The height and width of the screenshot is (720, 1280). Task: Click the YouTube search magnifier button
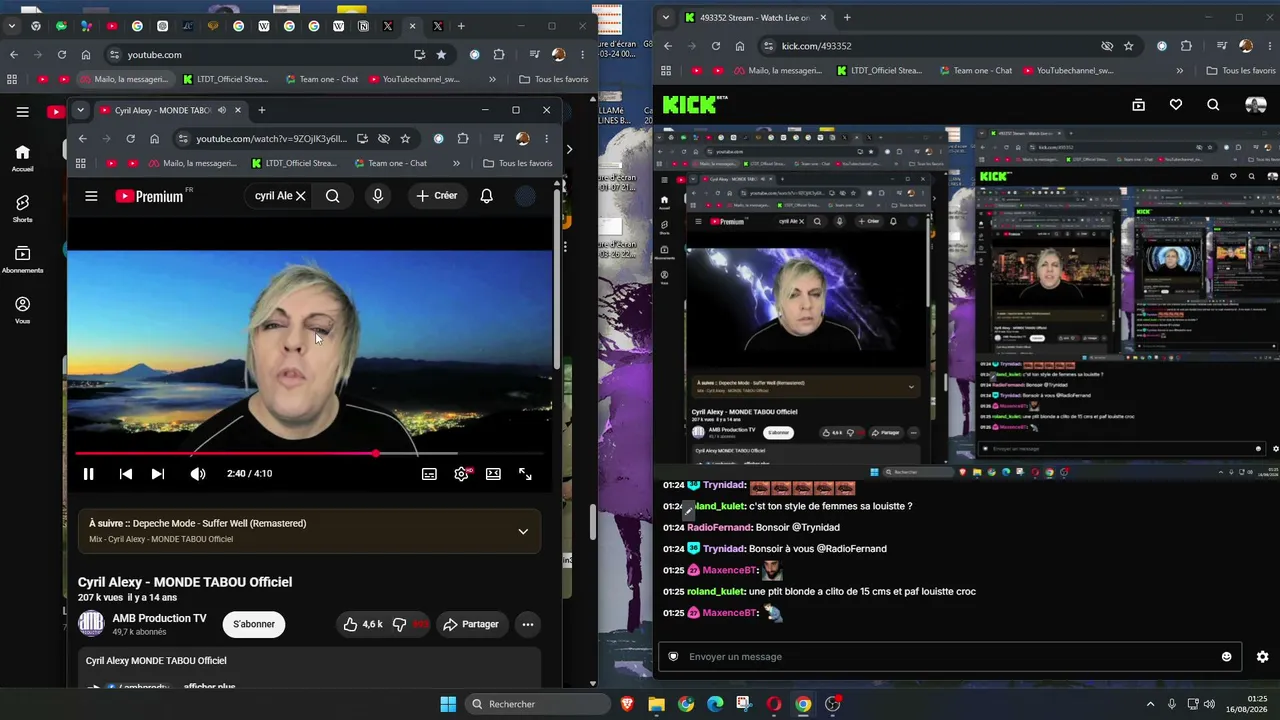333,196
